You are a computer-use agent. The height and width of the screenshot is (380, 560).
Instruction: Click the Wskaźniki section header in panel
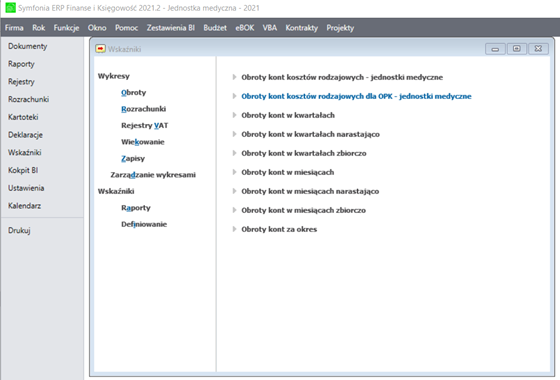pyautogui.click(x=116, y=191)
